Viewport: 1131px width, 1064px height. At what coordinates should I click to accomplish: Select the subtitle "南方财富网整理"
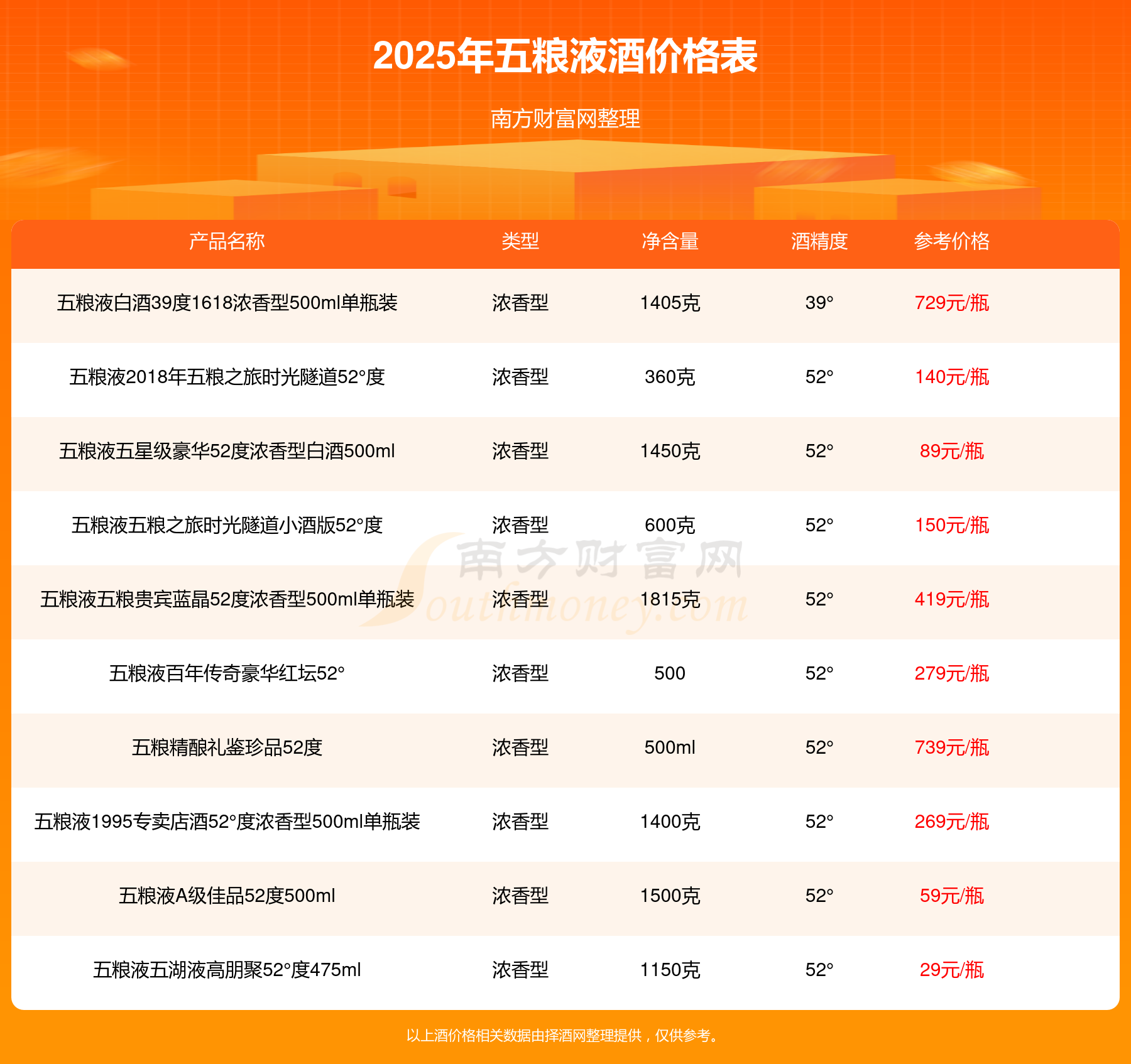[x=565, y=119]
